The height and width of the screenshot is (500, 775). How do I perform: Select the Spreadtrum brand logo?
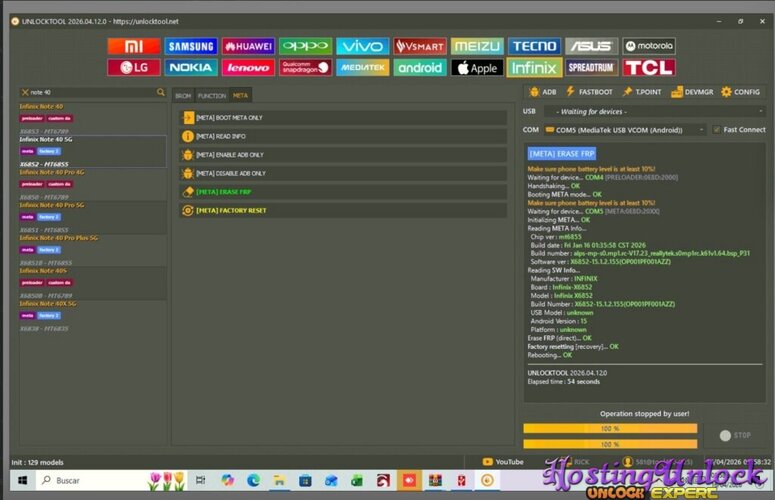(x=592, y=68)
